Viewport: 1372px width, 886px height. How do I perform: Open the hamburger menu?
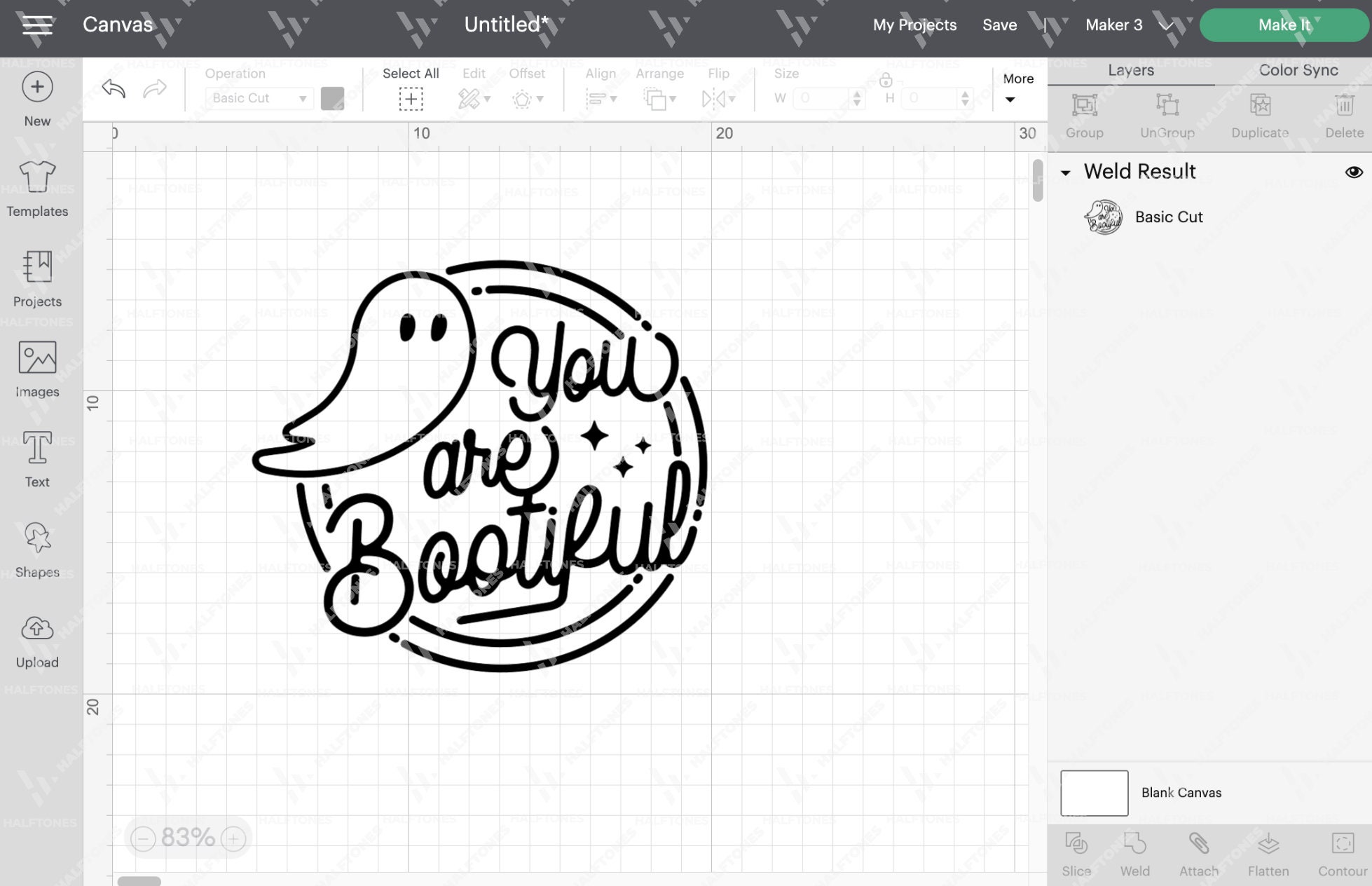click(x=38, y=26)
